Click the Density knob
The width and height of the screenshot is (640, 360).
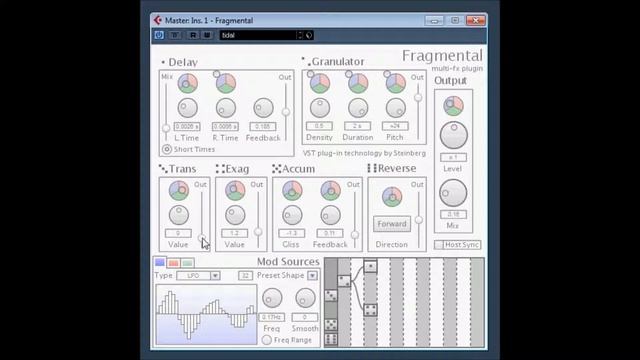(320, 108)
